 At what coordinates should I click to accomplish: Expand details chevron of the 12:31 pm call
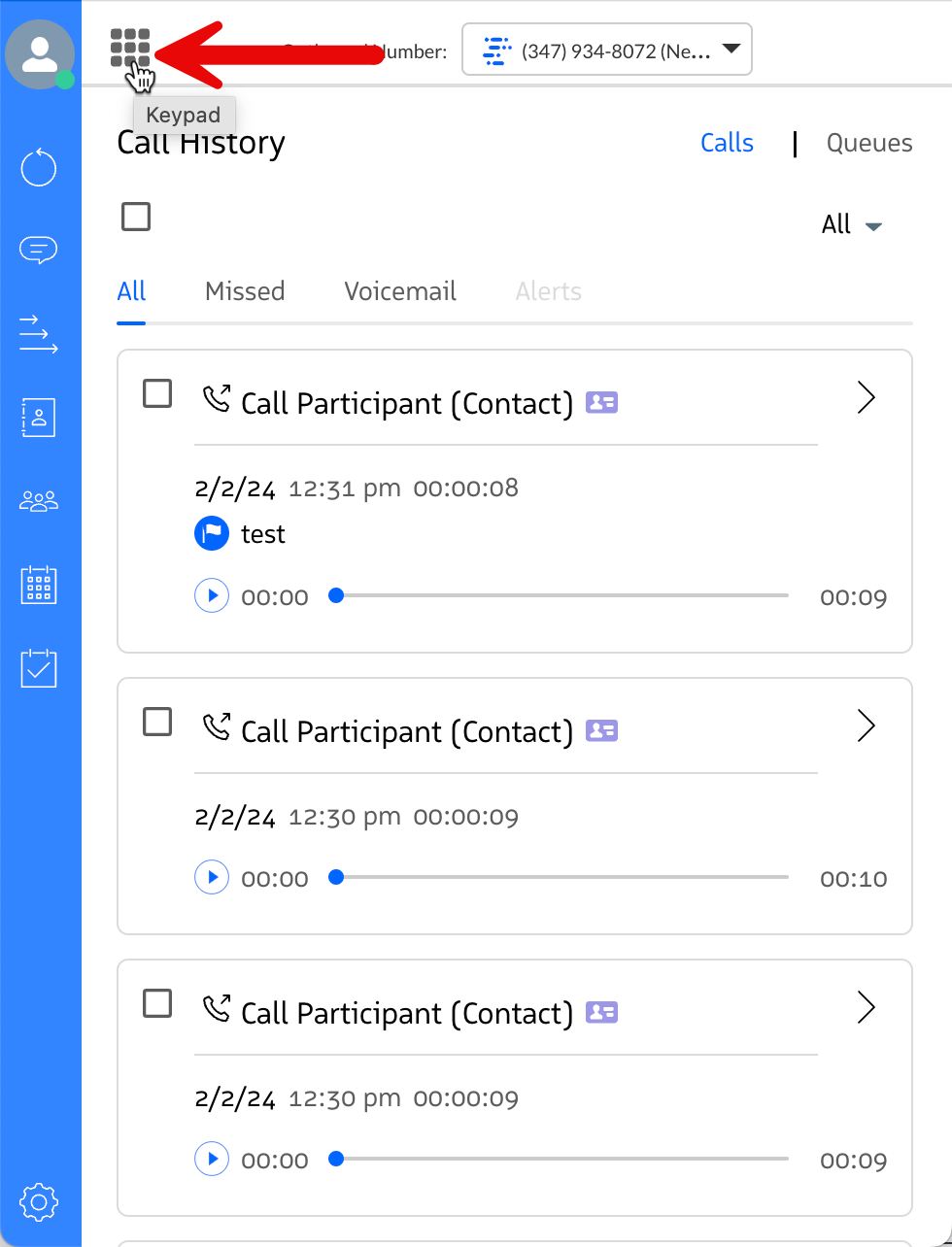coord(867,397)
